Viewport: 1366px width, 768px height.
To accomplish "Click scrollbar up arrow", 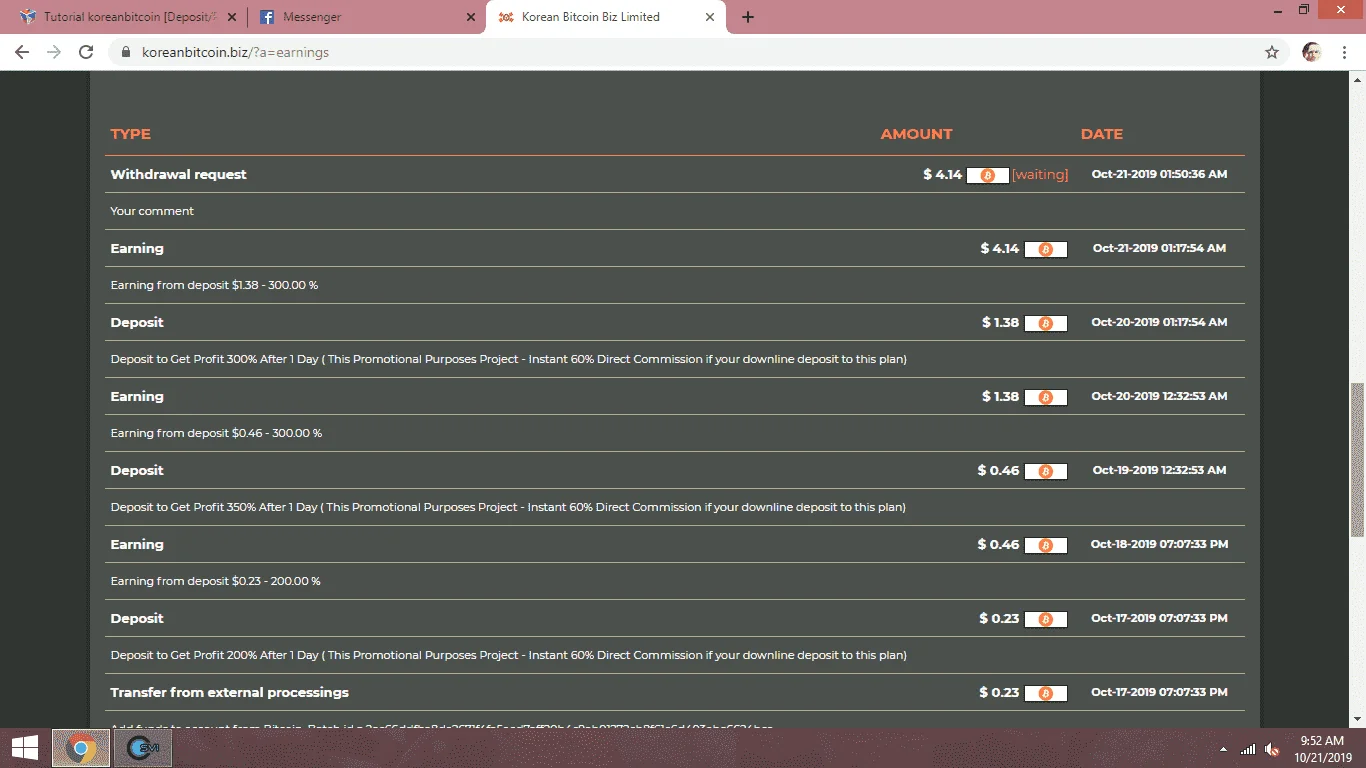I will pos(1358,79).
